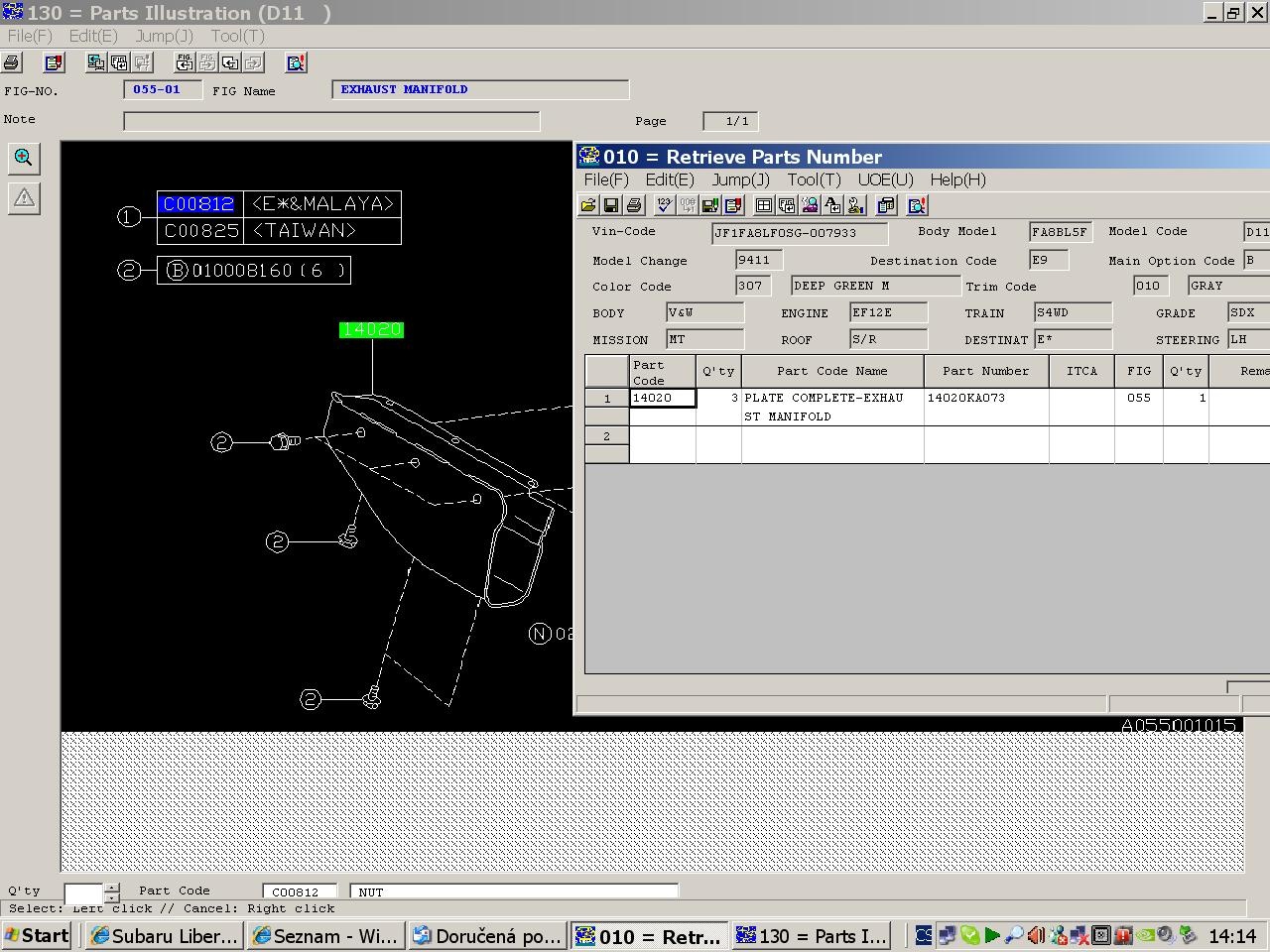Open Tool(T) menu in Parts Illustration window
This screenshot has width=1270, height=952.
coord(237,36)
